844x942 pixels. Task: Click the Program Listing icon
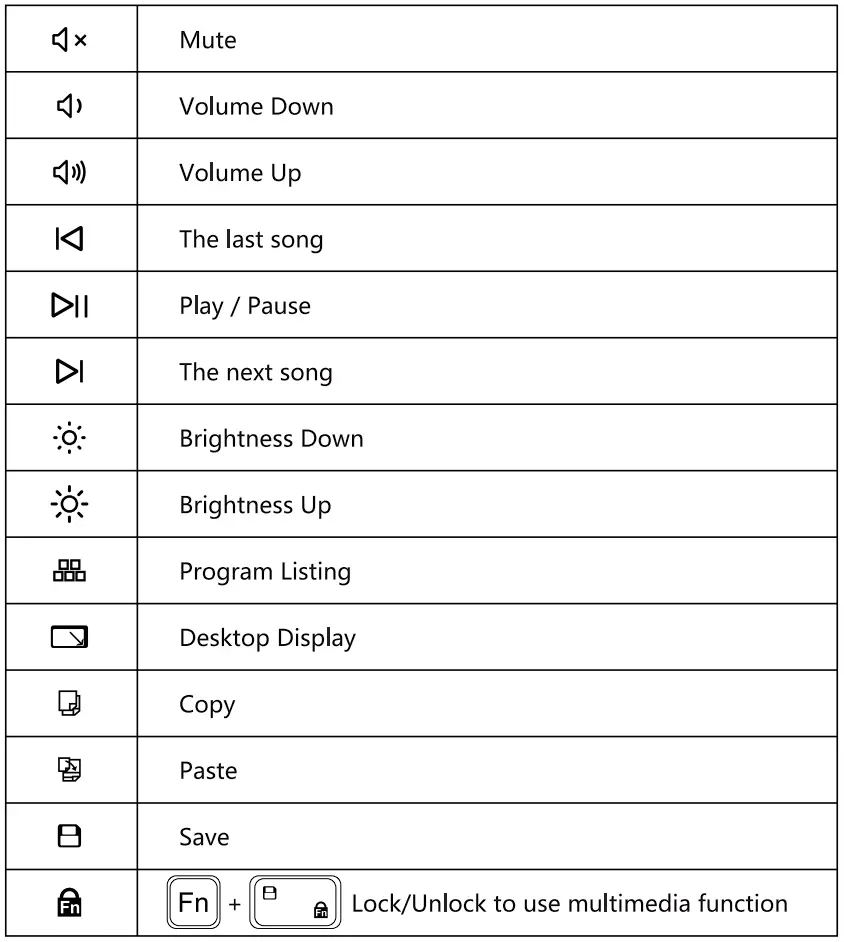69,571
